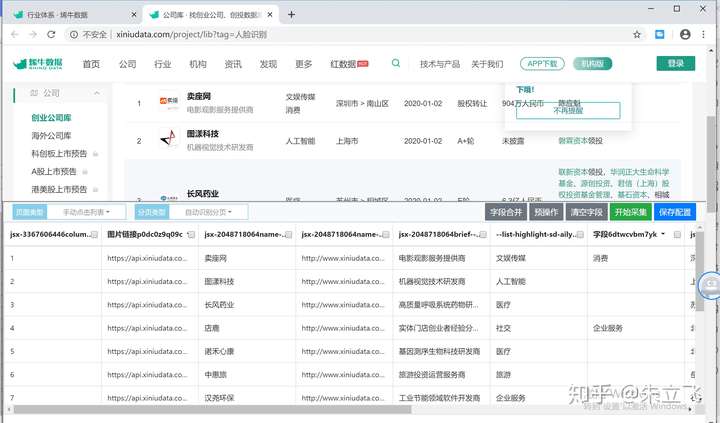The width and height of the screenshot is (720, 423).
Task: Click the blue 保存配置 button
Action: [675, 212]
